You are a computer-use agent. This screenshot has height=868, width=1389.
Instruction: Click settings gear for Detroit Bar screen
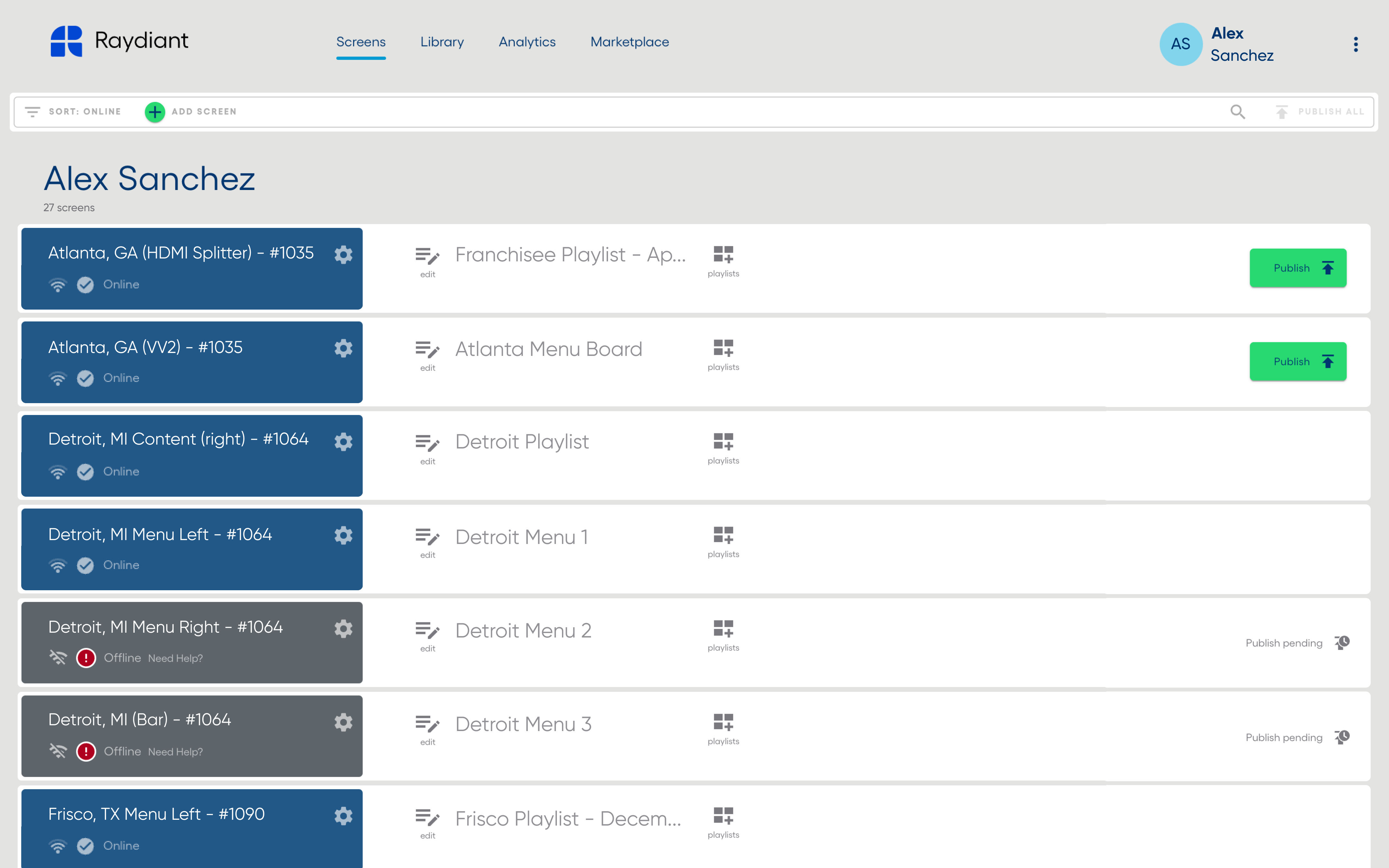coord(343,722)
